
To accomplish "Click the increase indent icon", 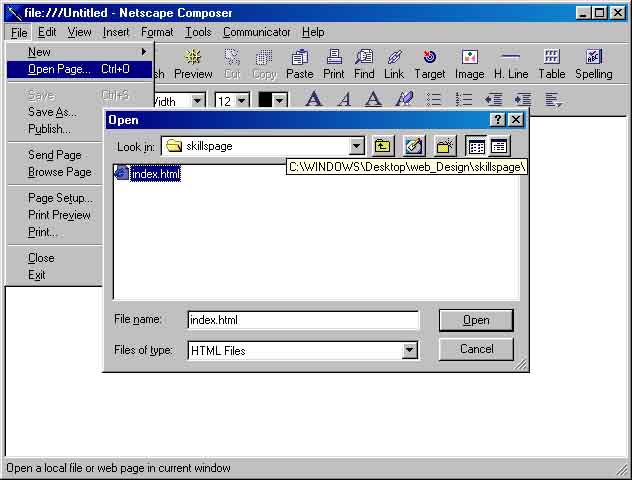I will (x=523, y=99).
